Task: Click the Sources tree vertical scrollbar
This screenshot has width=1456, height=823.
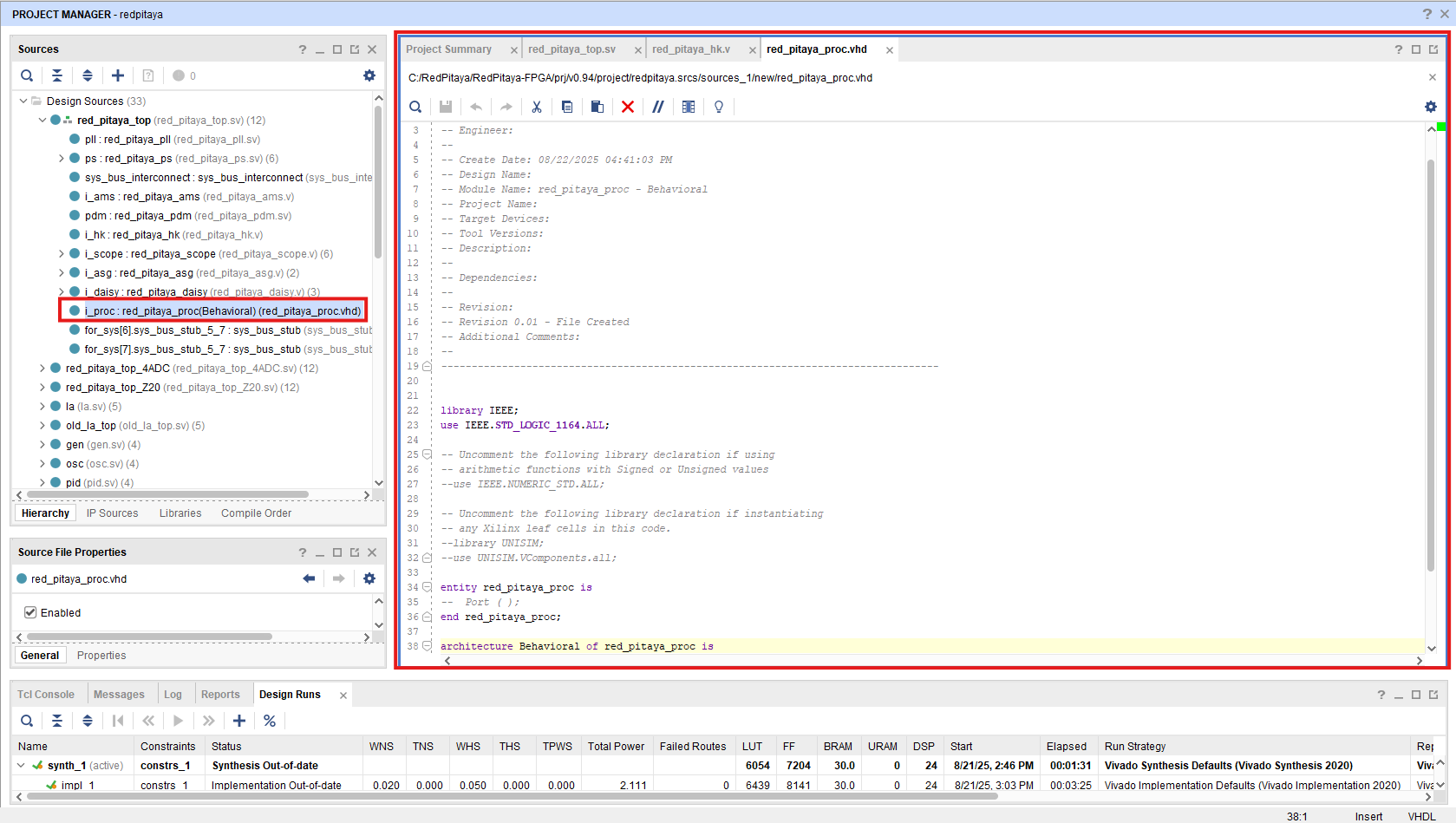Action: (378, 182)
